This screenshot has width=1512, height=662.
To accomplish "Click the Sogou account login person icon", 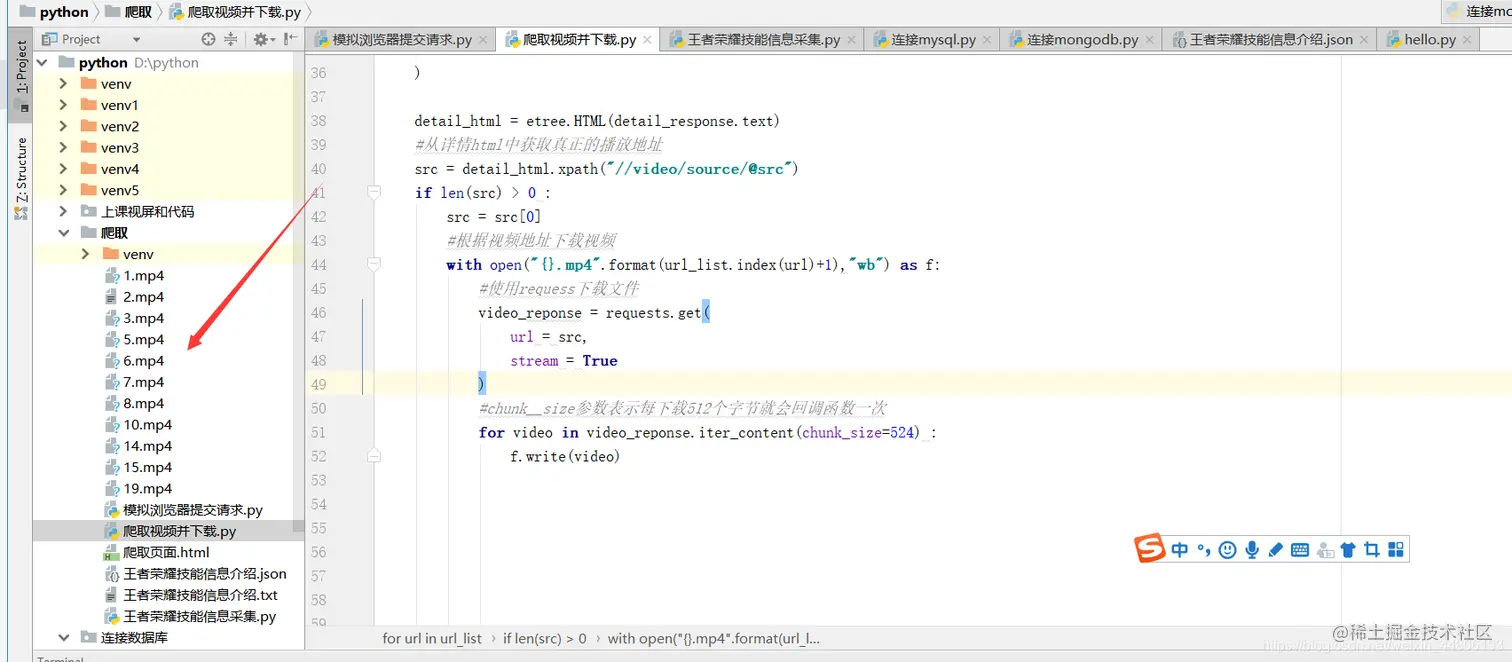I will pyautogui.click(x=1325, y=549).
